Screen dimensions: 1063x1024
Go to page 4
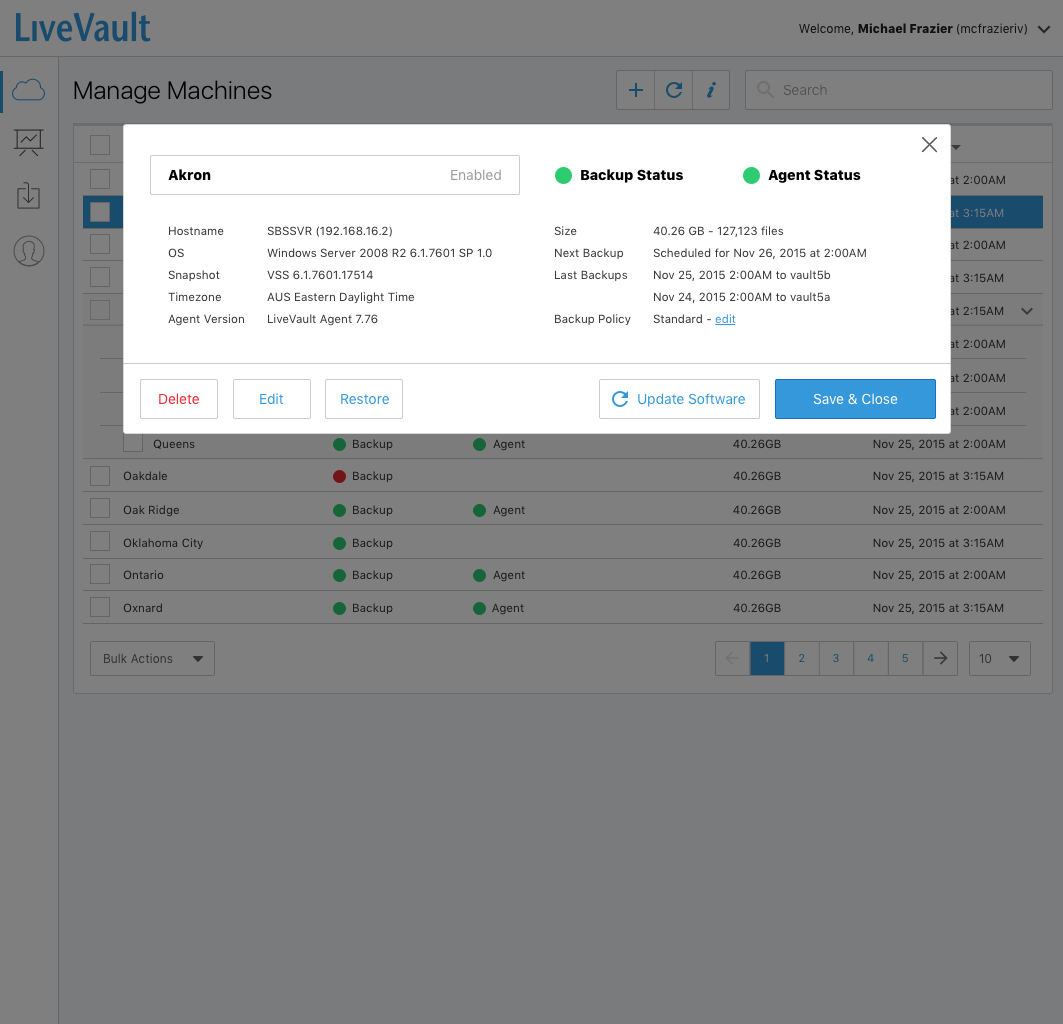pyautogui.click(x=870, y=658)
